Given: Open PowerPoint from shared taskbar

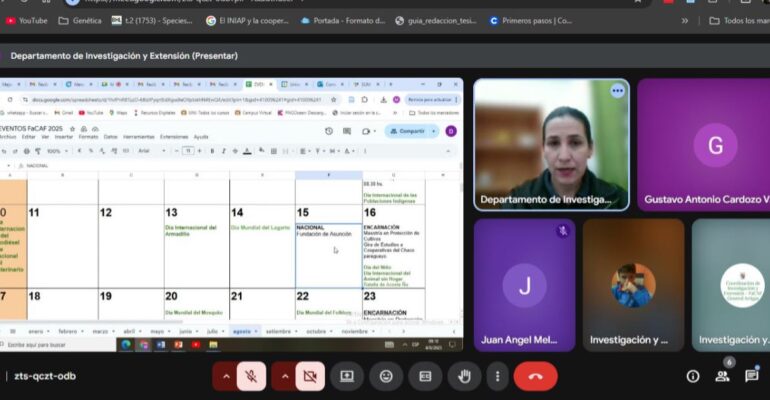Looking at the screenshot, I should coord(178,345).
